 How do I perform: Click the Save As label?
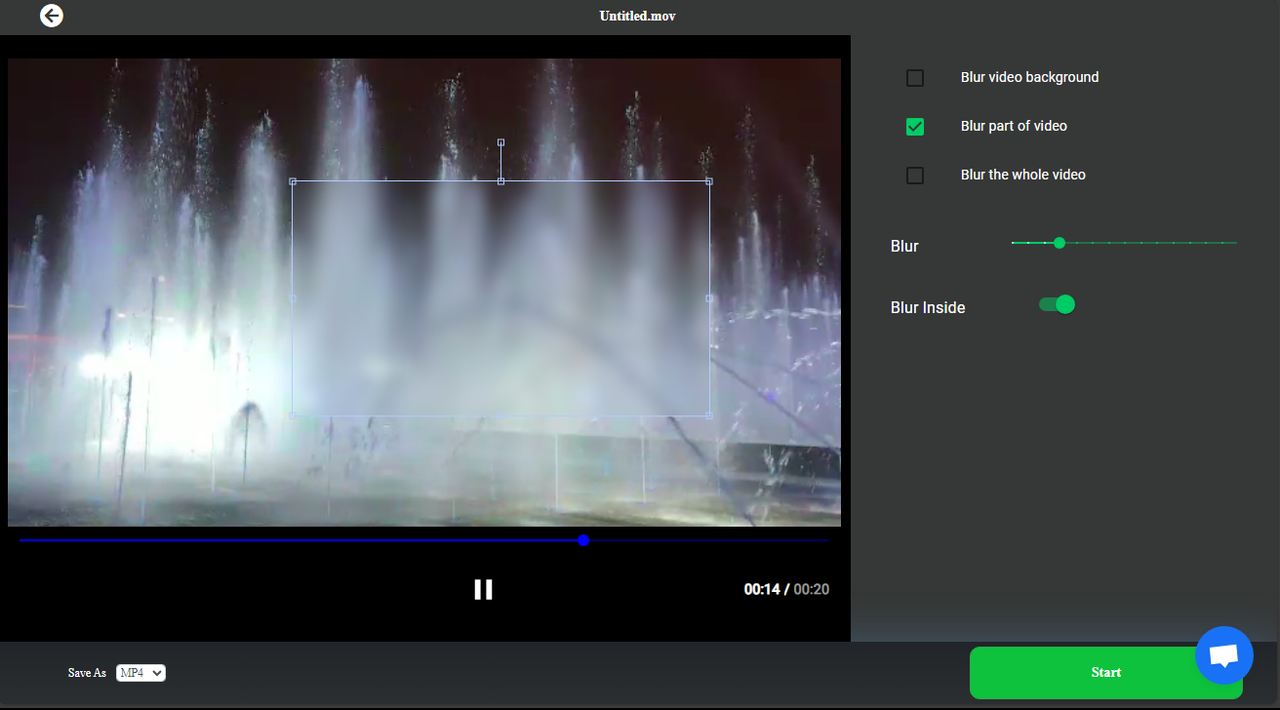pyautogui.click(x=87, y=673)
